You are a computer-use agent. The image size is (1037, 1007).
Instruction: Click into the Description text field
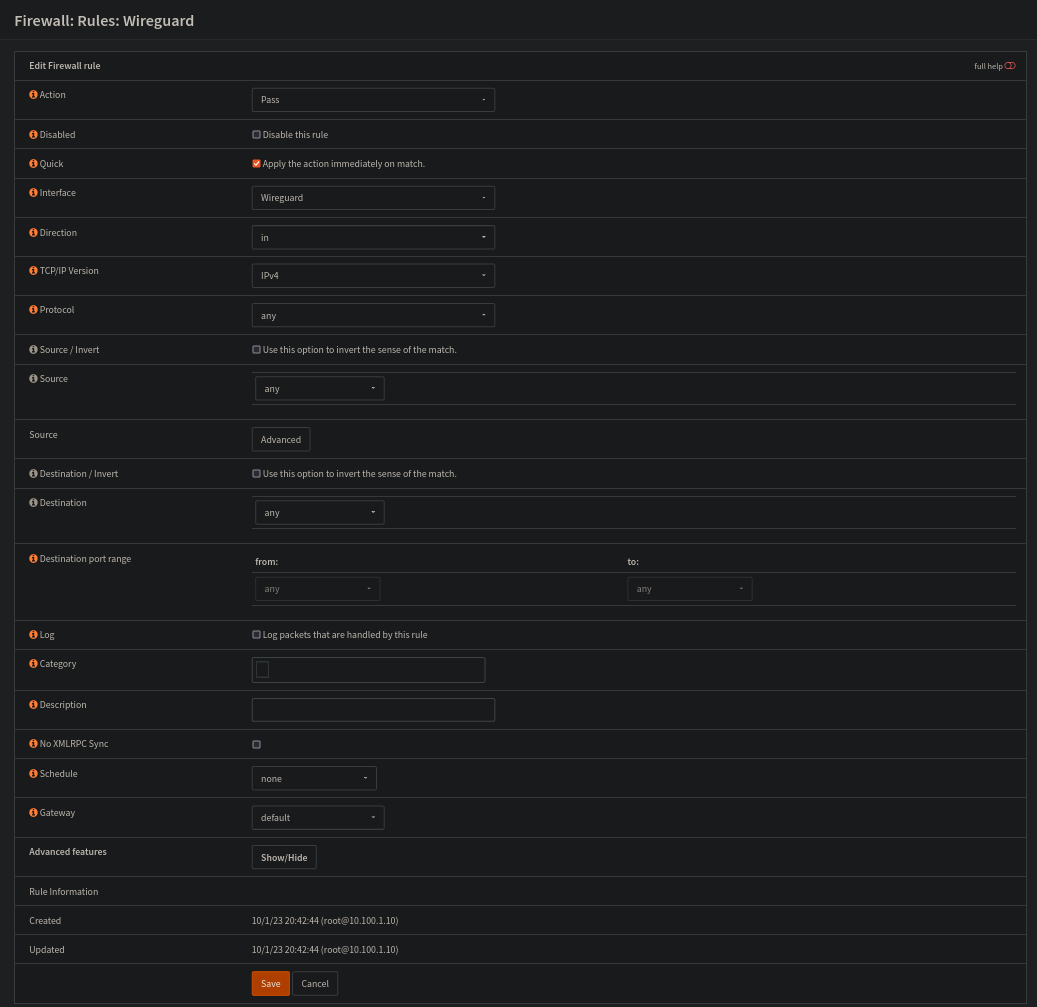[x=373, y=710]
